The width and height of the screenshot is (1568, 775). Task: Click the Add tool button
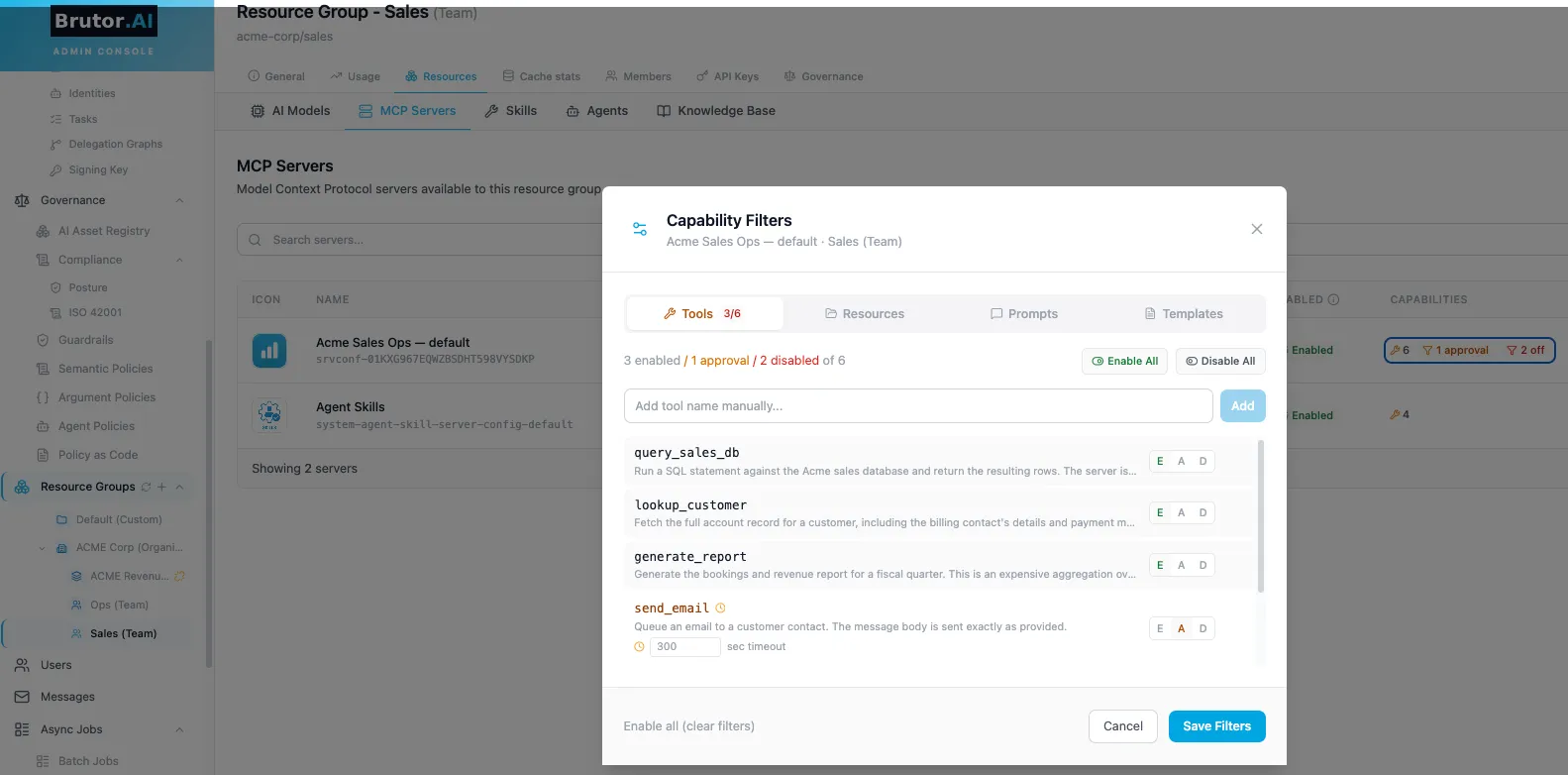(1242, 405)
